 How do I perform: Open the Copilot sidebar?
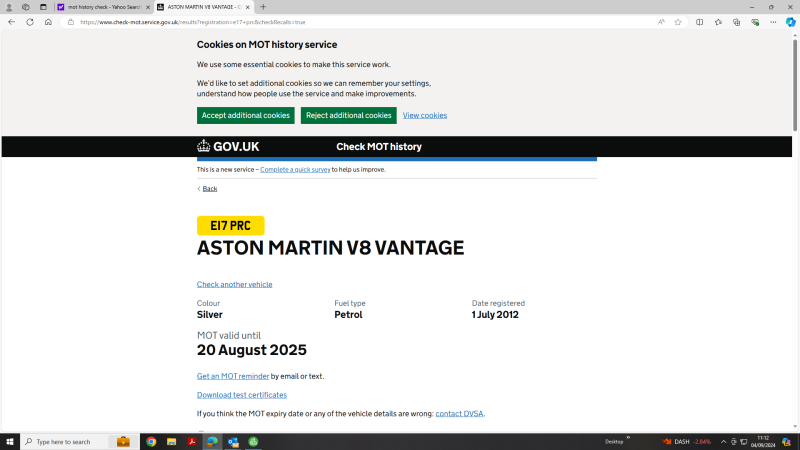790,22
